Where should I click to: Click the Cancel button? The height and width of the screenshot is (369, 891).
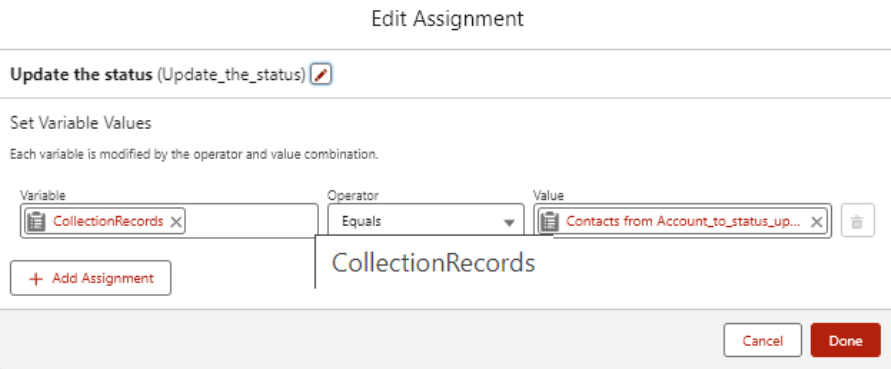tap(763, 341)
